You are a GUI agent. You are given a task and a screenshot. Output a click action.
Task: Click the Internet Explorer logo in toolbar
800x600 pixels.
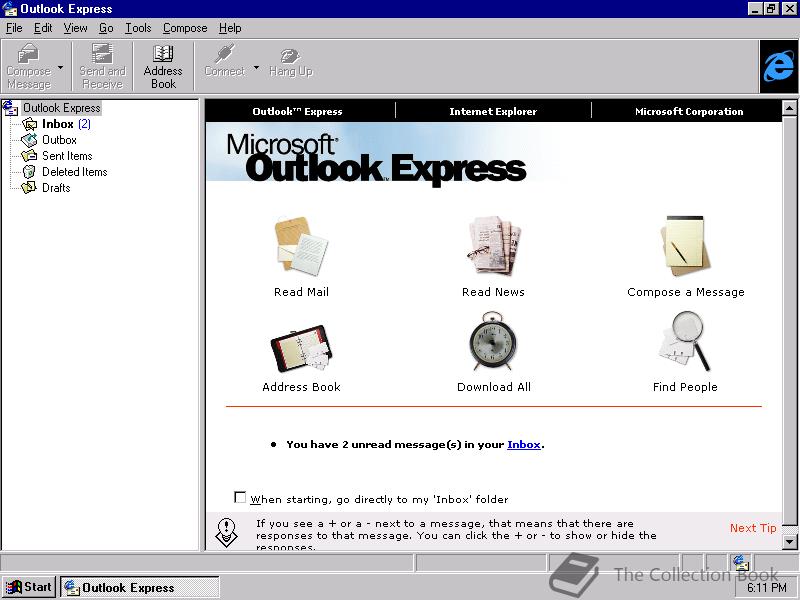779,66
